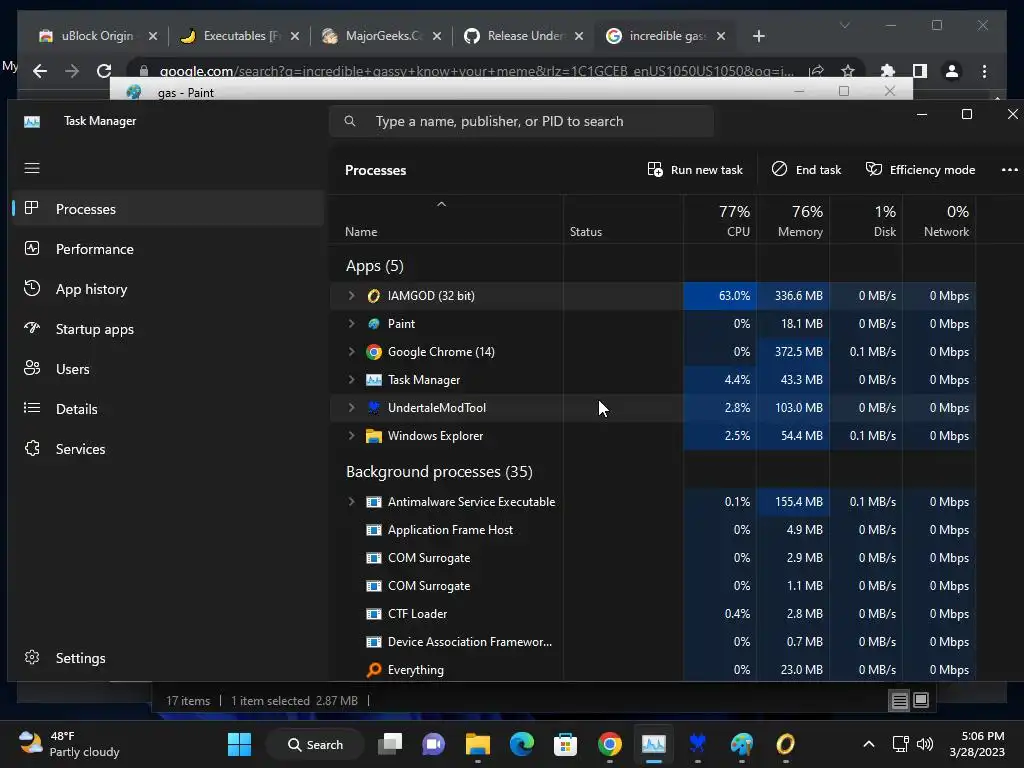Sort processes by Memory column
Viewport: 1024px width, 768px height.
793,220
